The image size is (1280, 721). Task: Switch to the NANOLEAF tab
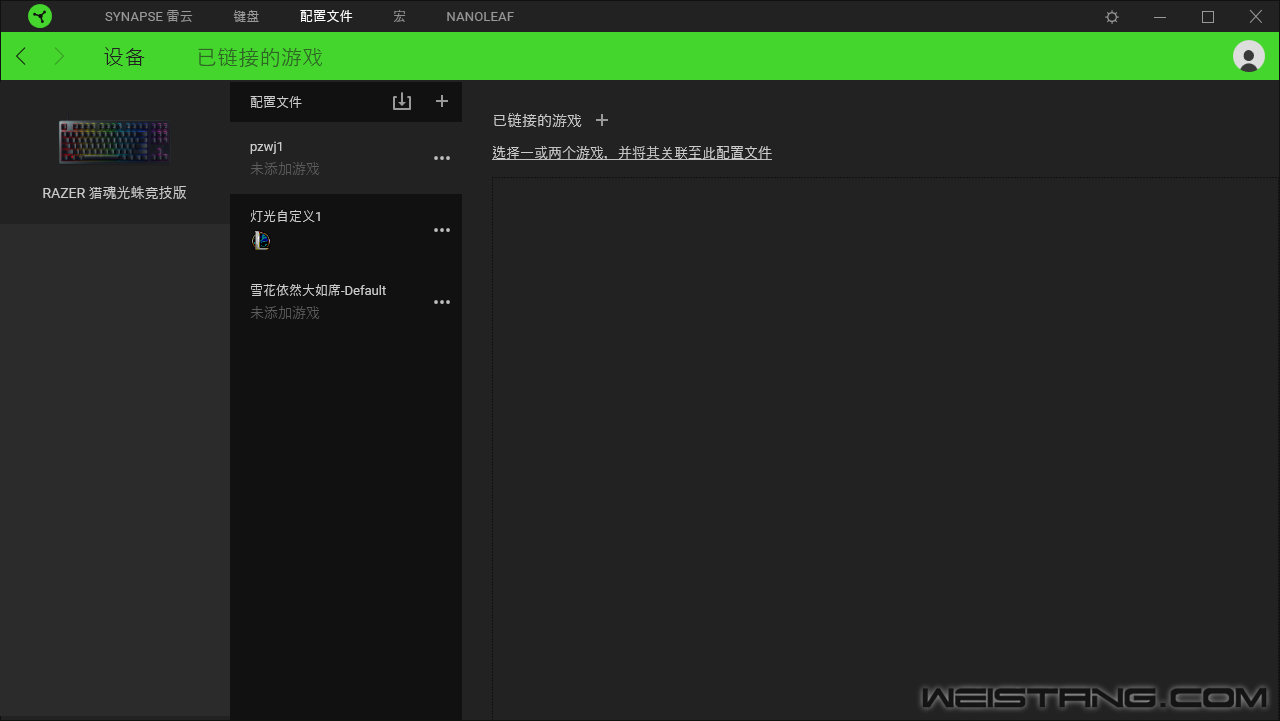pyautogui.click(x=480, y=17)
